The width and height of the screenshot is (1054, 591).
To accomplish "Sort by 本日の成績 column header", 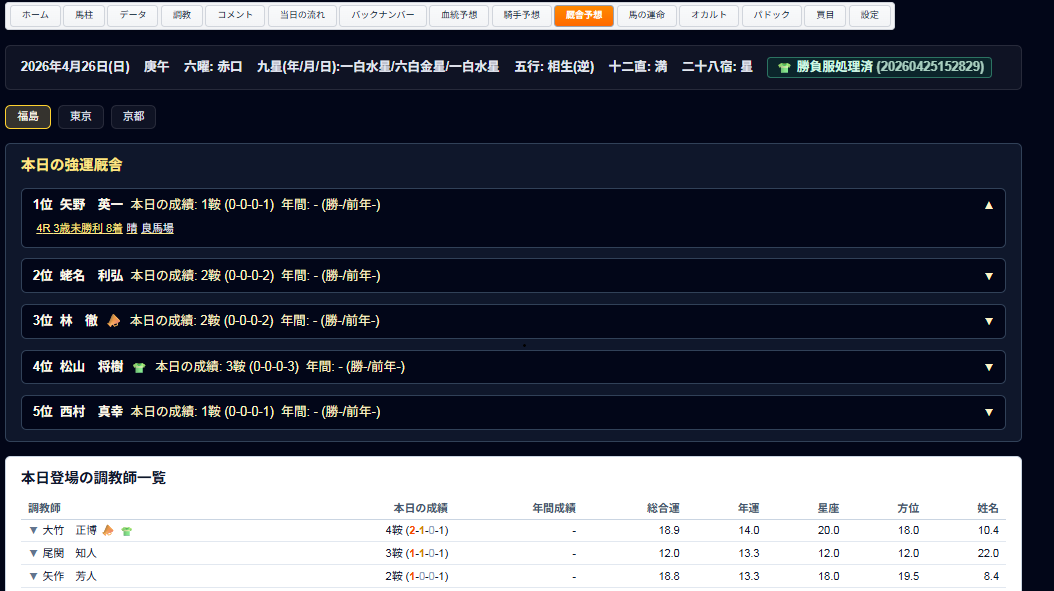I will [x=421, y=508].
